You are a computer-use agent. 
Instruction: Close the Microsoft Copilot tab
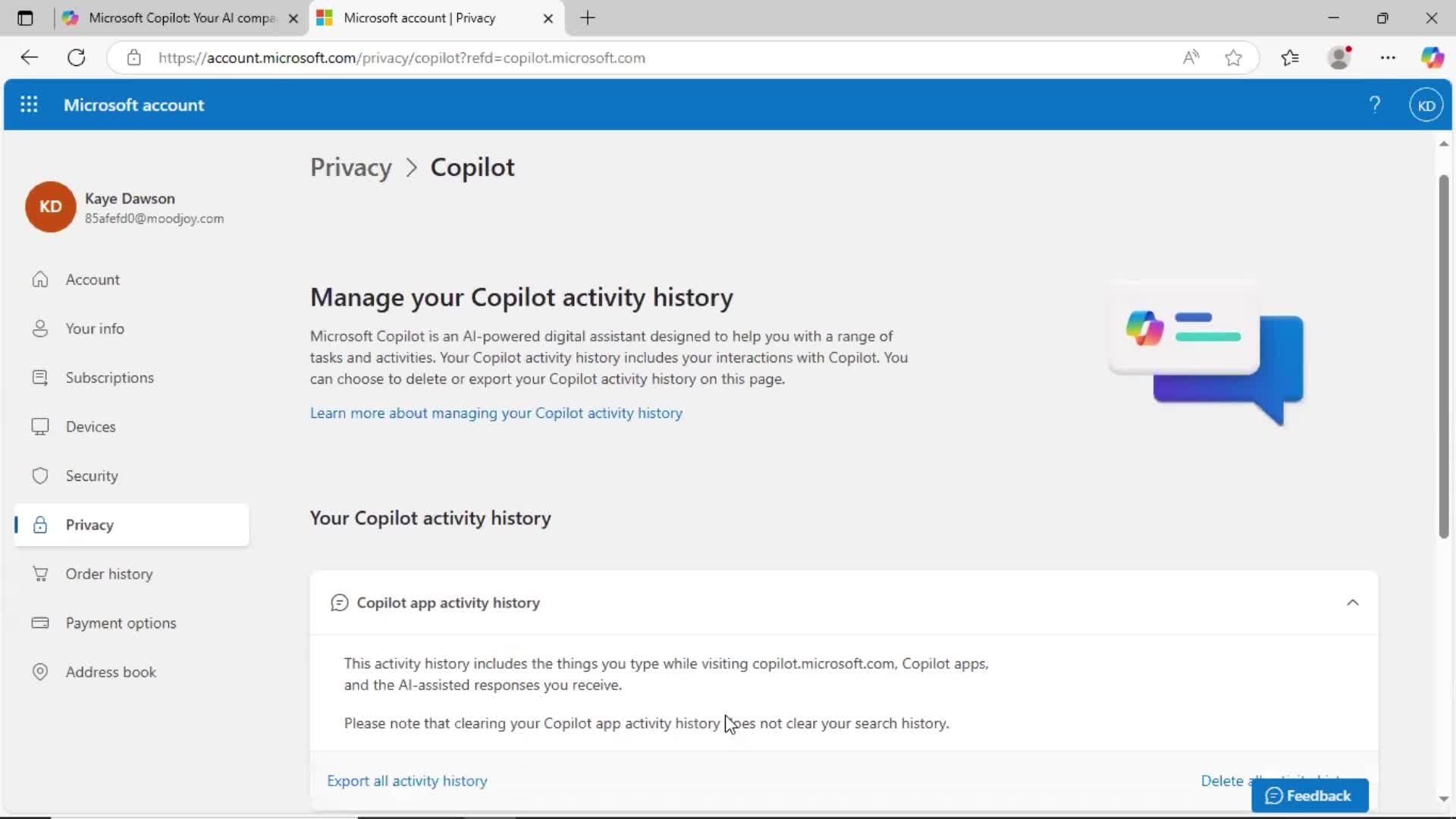pyautogui.click(x=293, y=18)
